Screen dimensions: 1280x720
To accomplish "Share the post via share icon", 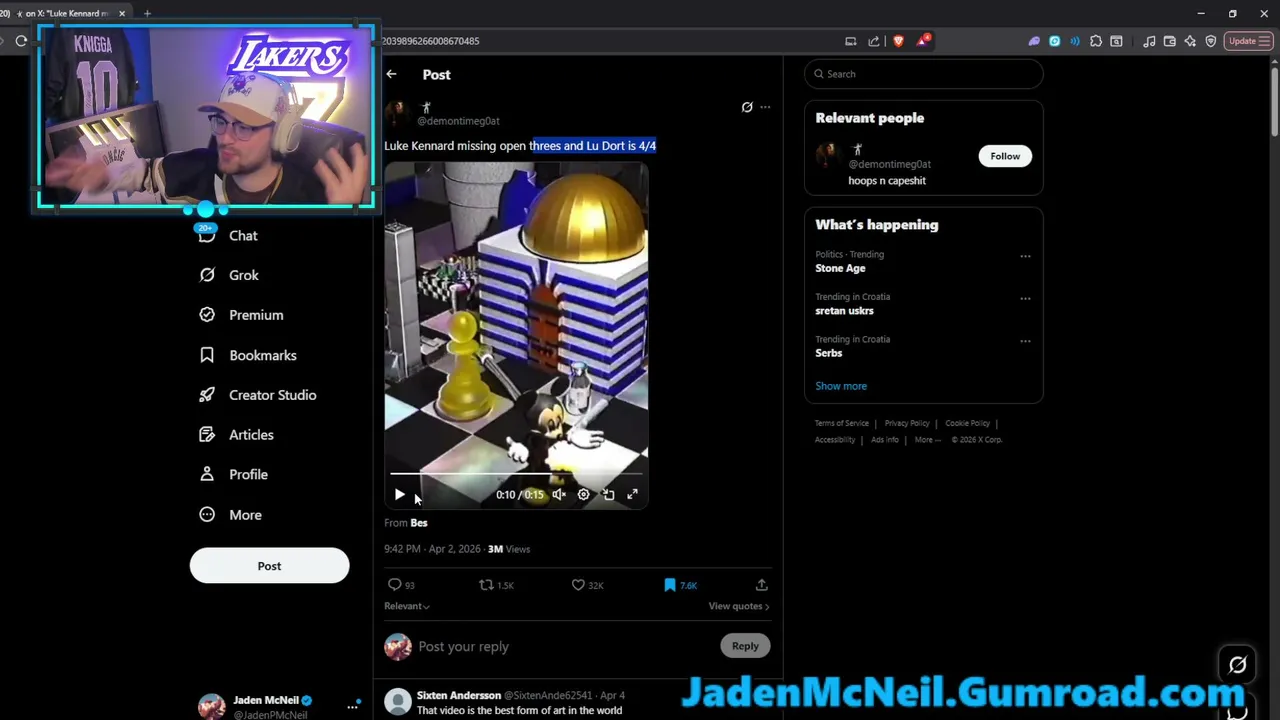I will click(x=761, y=585).
